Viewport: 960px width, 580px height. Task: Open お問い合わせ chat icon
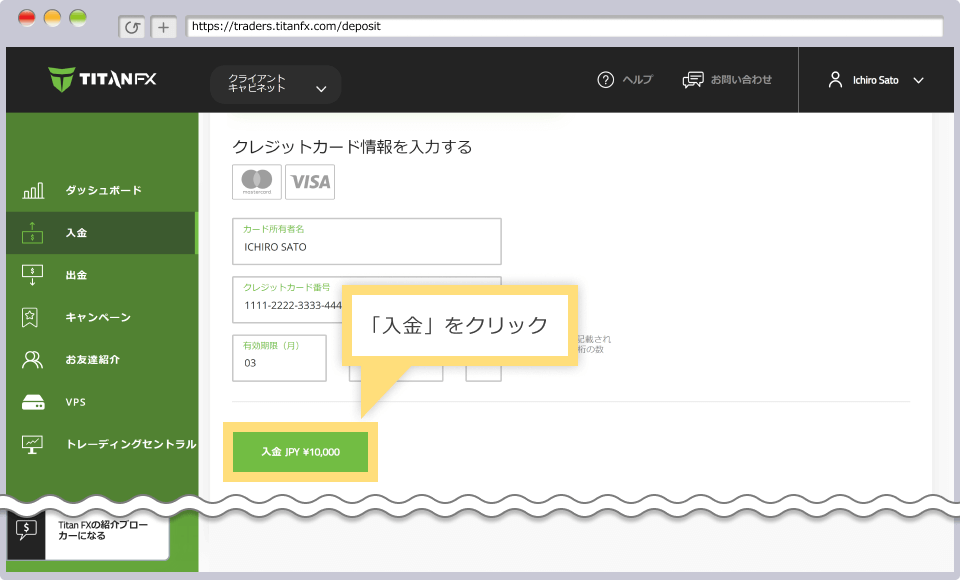[x=692, y=80]
